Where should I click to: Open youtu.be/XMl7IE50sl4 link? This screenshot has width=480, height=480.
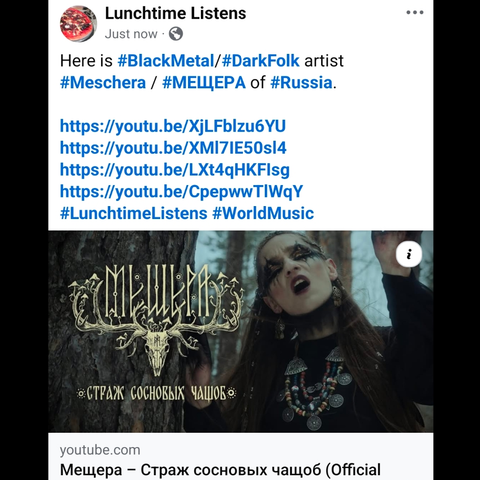pos(173,148)
